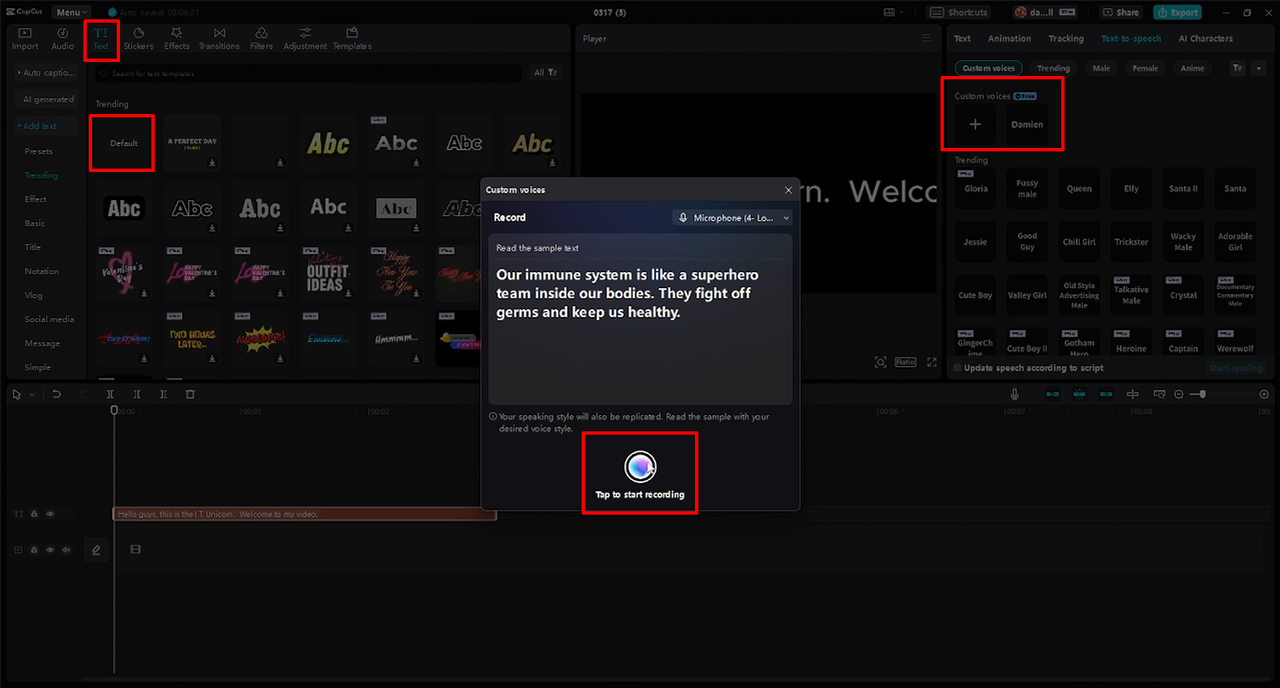1280x688 pixels.
Task: Select the AI Characters tab
Action: [1205, 39]
